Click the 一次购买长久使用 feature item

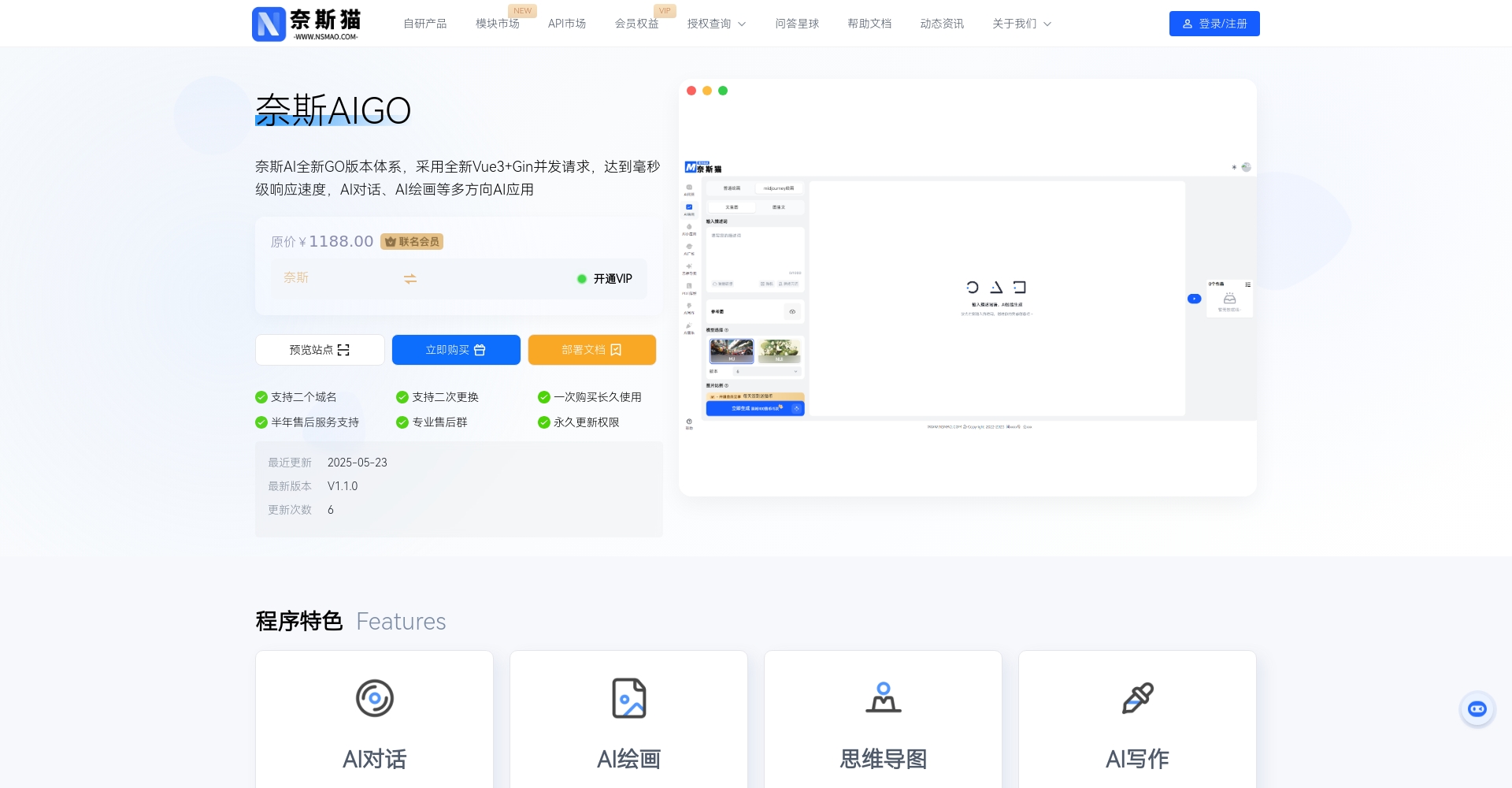click(x=590, y=397)
